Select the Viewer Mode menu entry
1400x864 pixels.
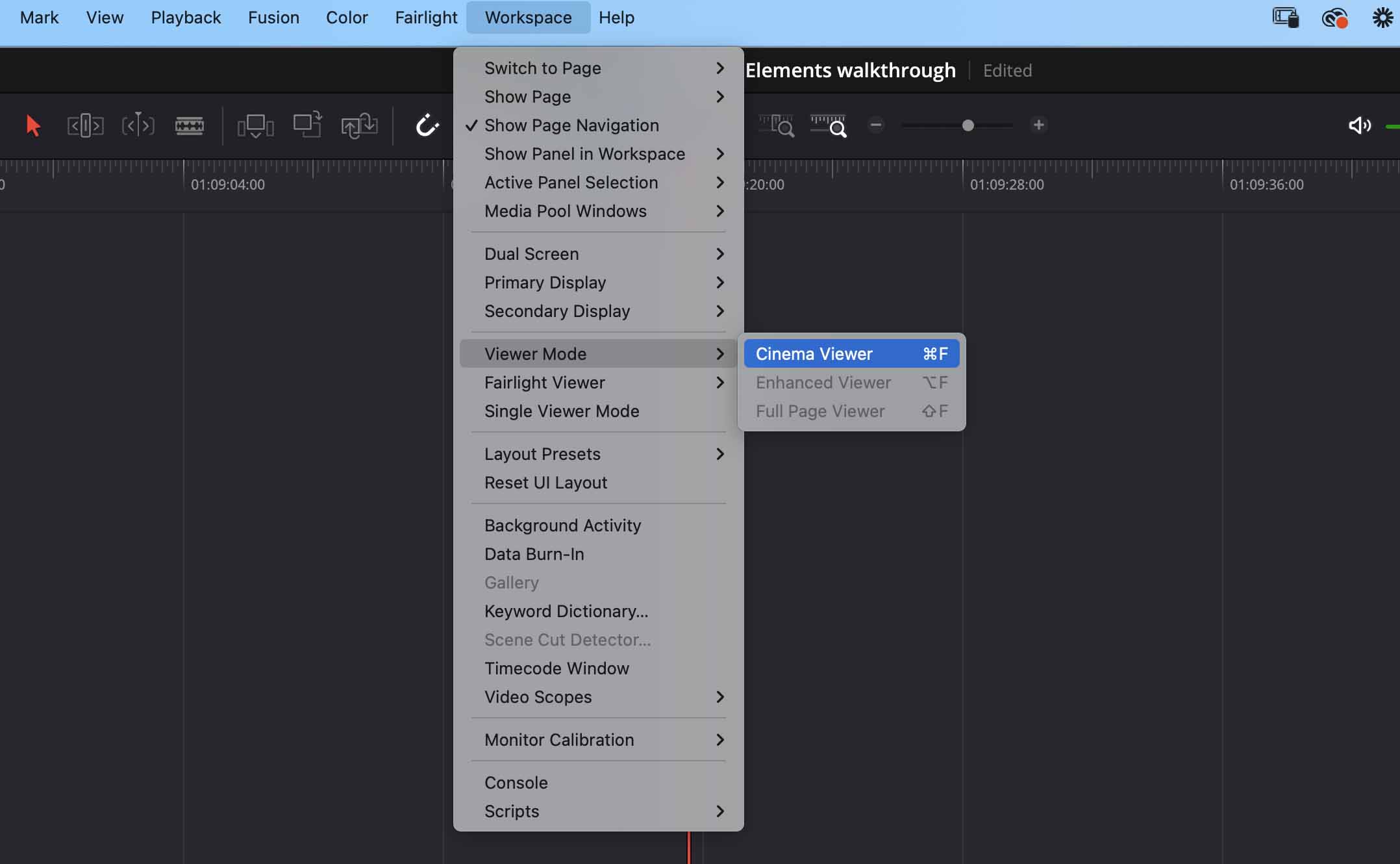pos(598,354)
